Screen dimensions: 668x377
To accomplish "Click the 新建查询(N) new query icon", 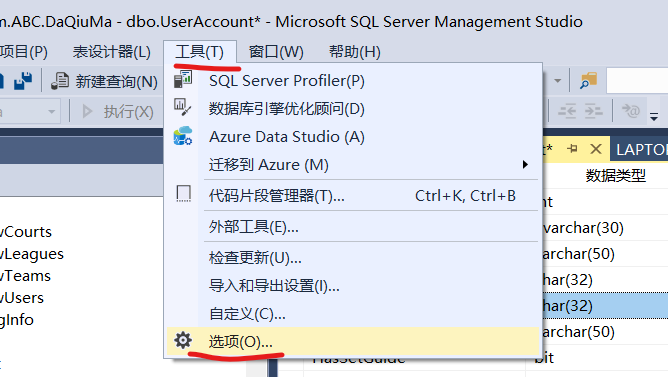I will [x=60, y=81].
